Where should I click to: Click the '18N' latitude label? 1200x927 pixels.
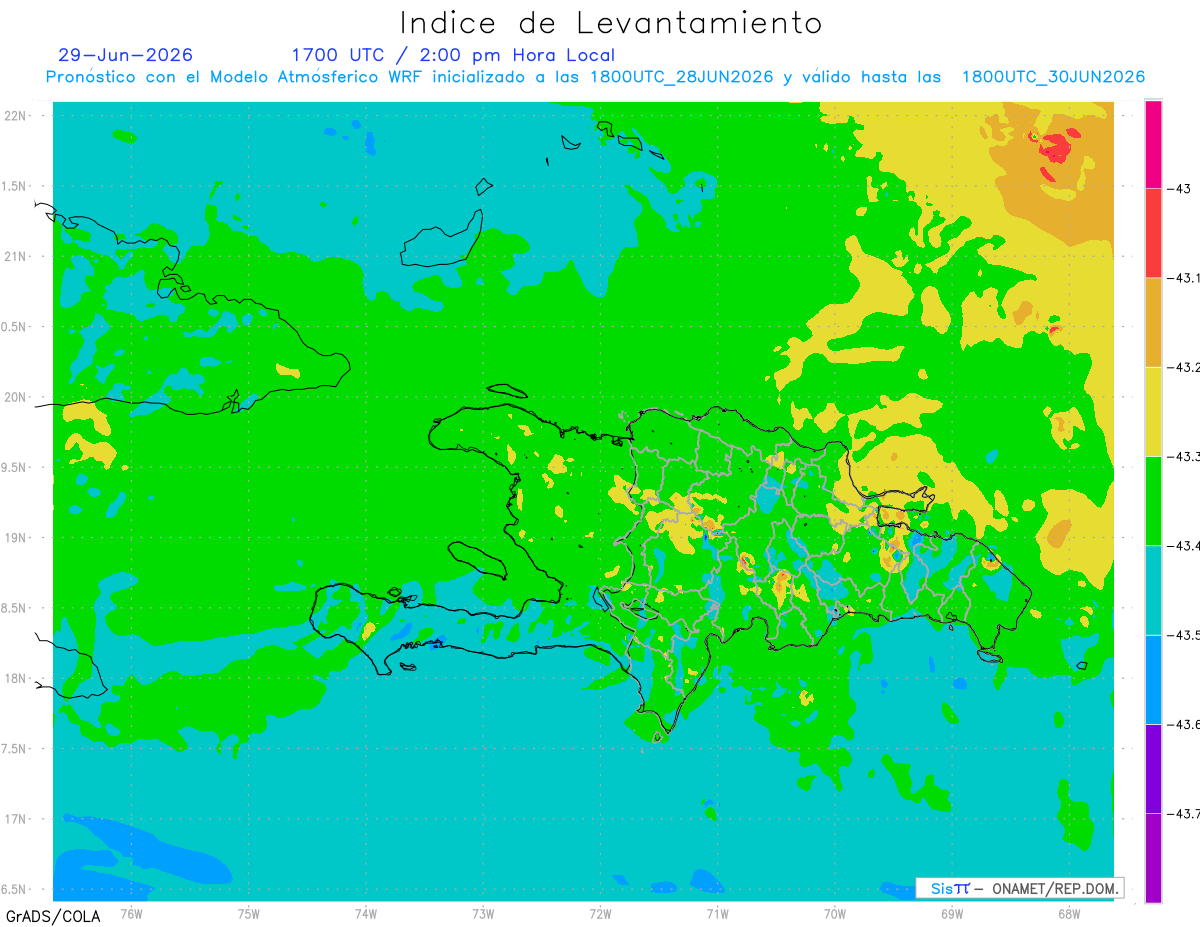tap(15, 678)
